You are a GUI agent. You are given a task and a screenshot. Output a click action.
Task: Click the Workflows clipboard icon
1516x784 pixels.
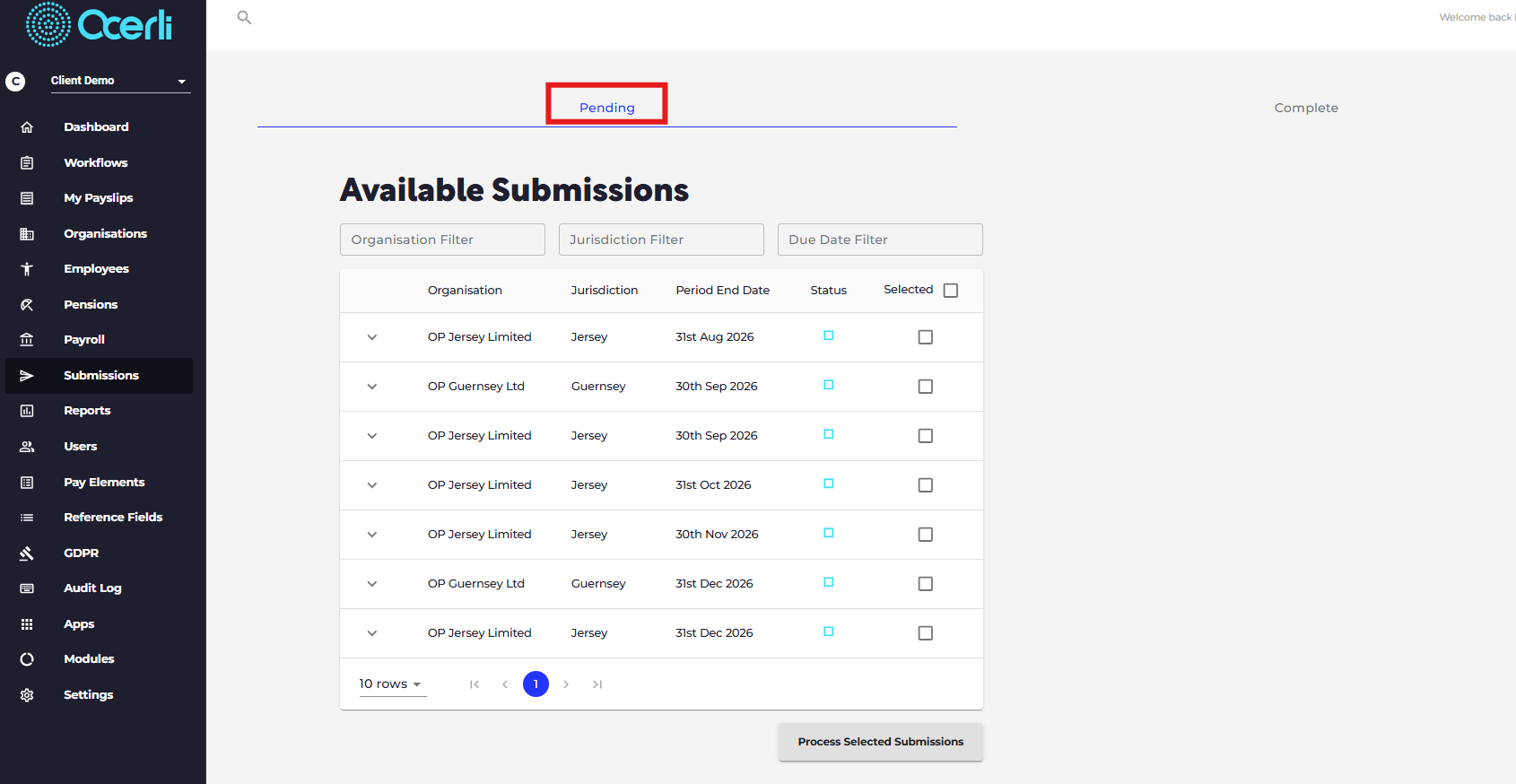pos(27,162)
